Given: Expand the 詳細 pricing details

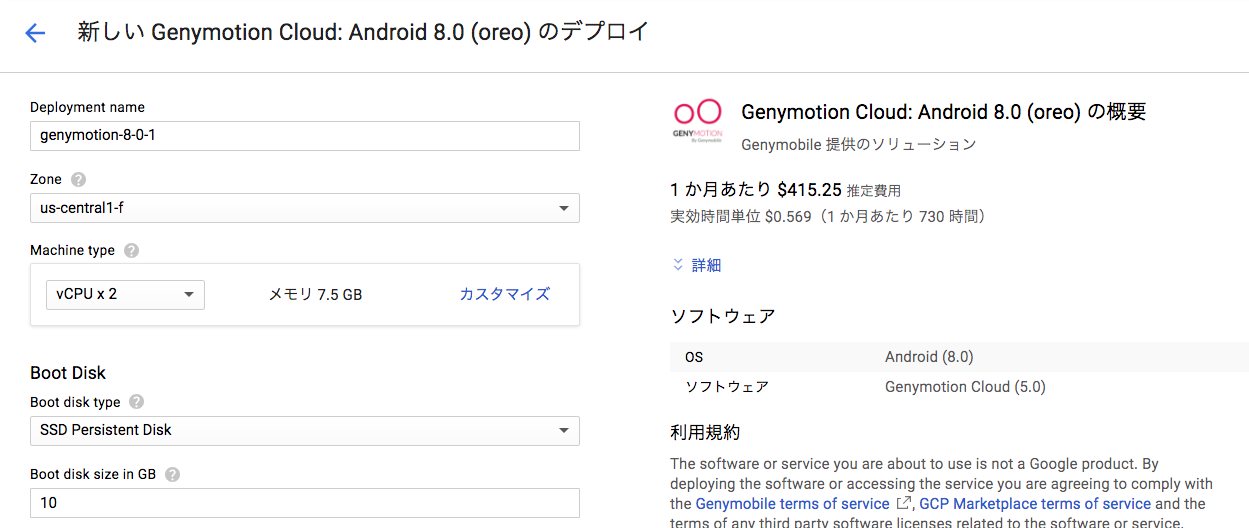Looking at the screenshot, I should (696, 265).
